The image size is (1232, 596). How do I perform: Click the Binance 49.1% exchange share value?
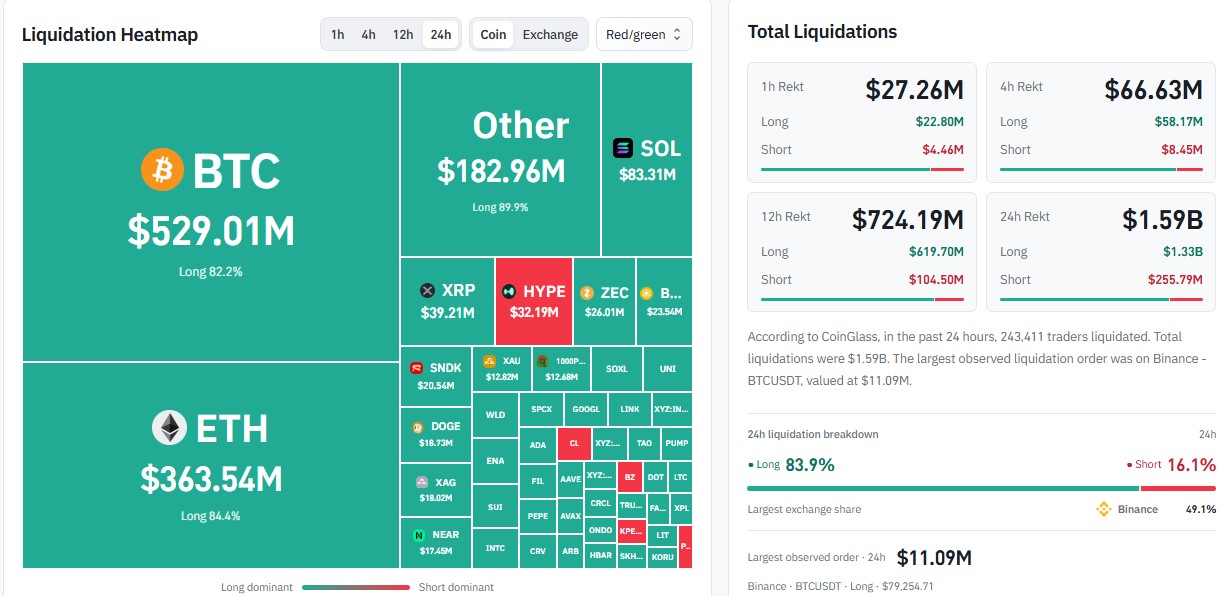pos(1201,509)
